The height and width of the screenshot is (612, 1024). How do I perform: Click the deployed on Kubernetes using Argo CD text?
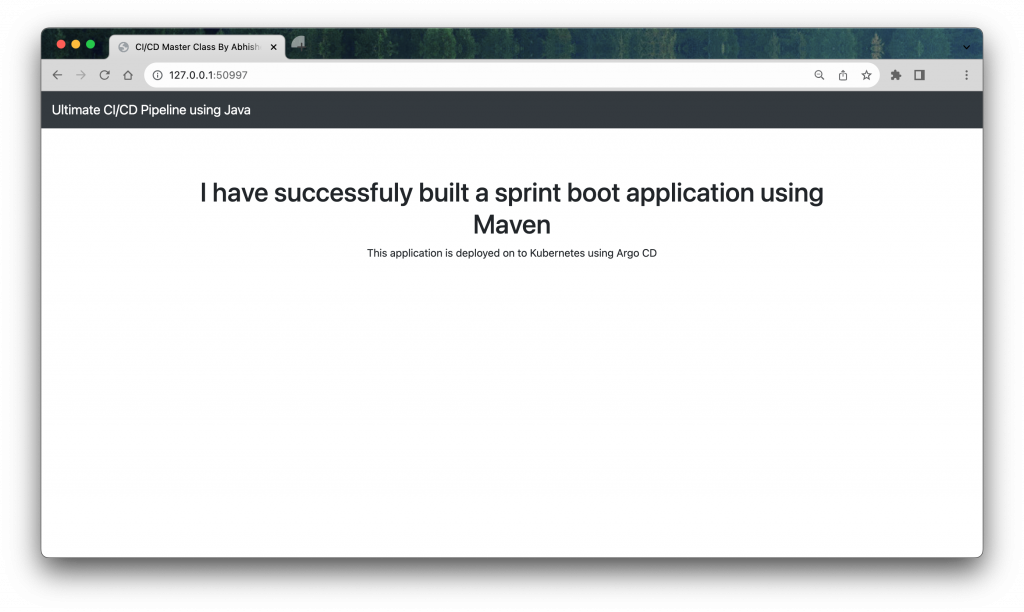click(x=512, y=253)
